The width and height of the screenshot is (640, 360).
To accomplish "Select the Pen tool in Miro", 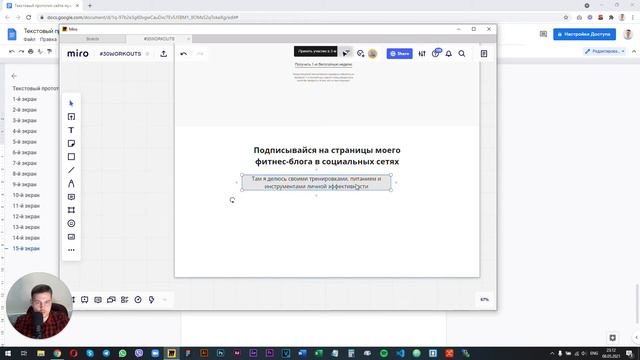I will tap(71, 184).
